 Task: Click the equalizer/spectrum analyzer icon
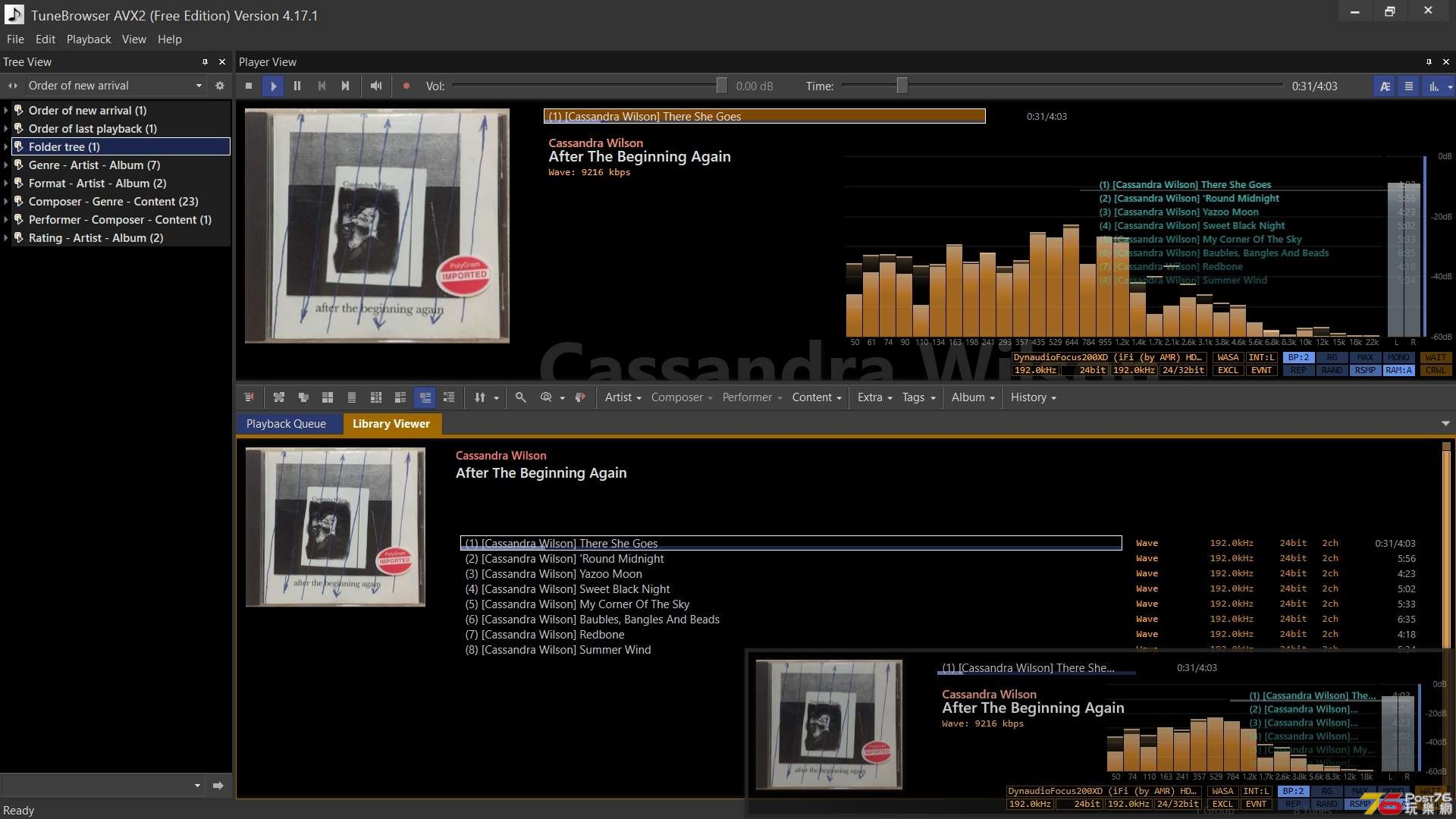point(1432,86)
